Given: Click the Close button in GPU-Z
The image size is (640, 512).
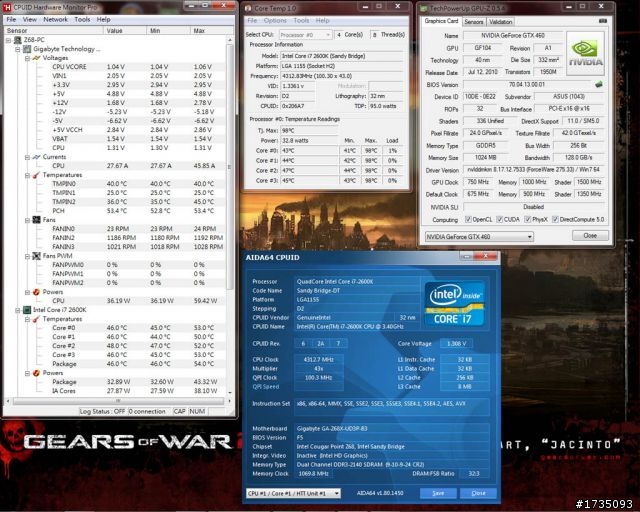Looking at the screenshot, I should [x=590, y=236].
